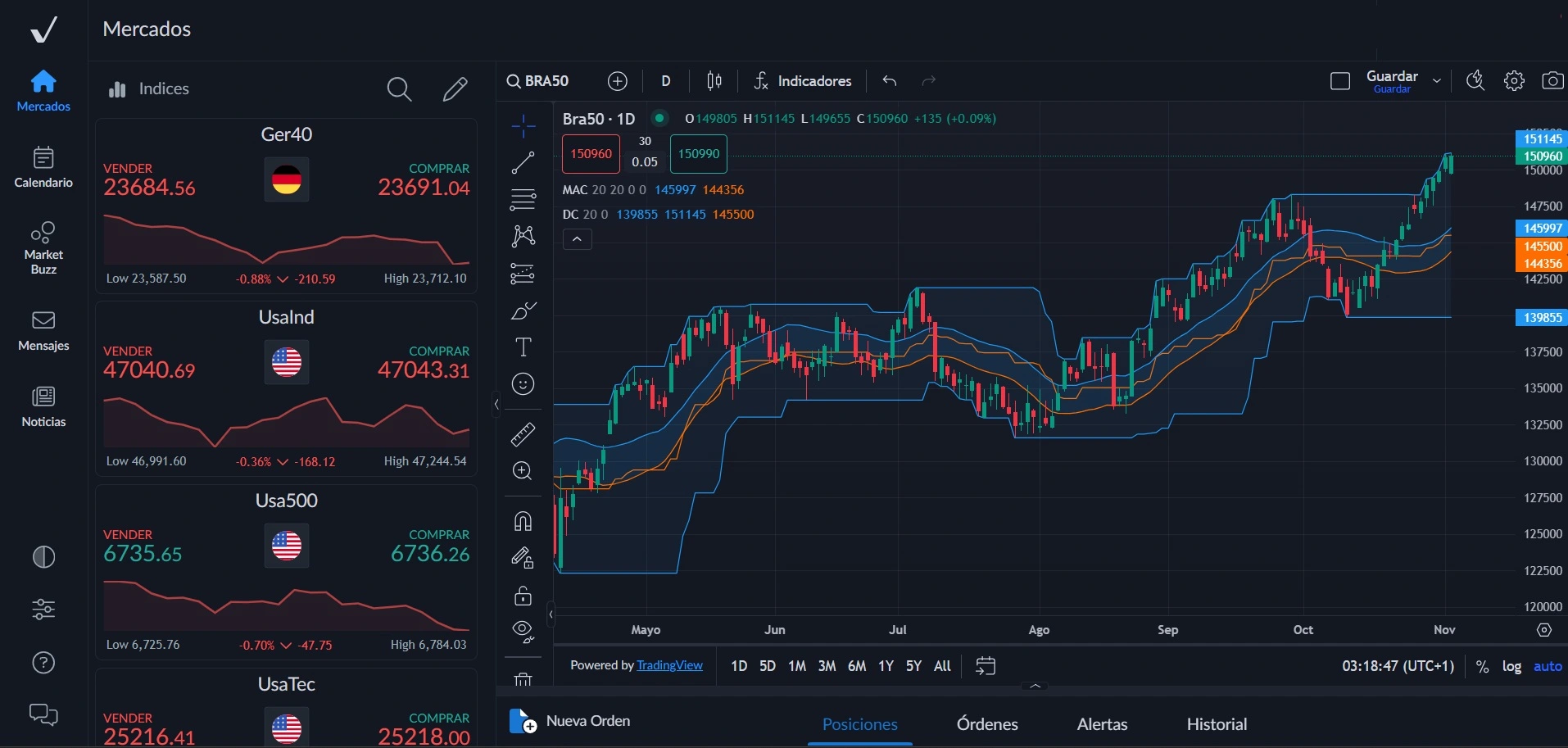Toggle the log scale on price axis
This screenshot has height=748, width=1568.
click(1511, 666)
